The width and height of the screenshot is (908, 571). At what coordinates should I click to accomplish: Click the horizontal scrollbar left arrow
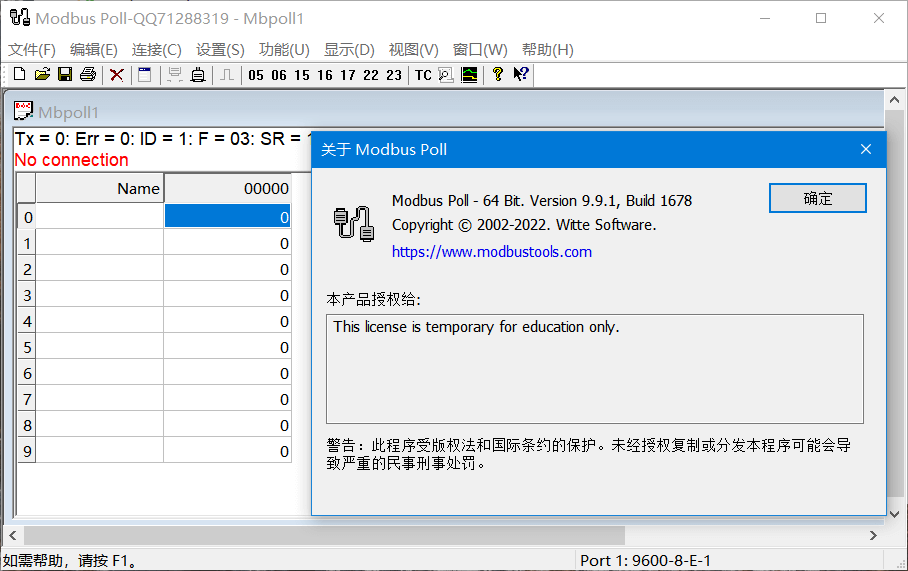(13, 536)
